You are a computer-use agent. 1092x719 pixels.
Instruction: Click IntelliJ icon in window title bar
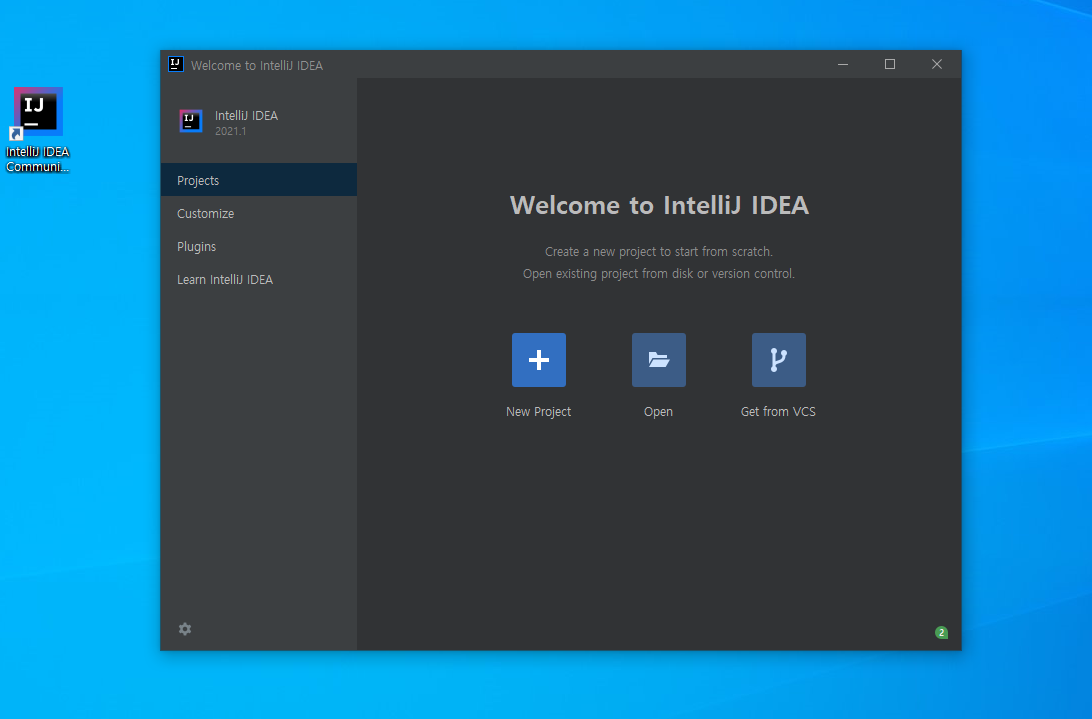[x=176, y=64]
